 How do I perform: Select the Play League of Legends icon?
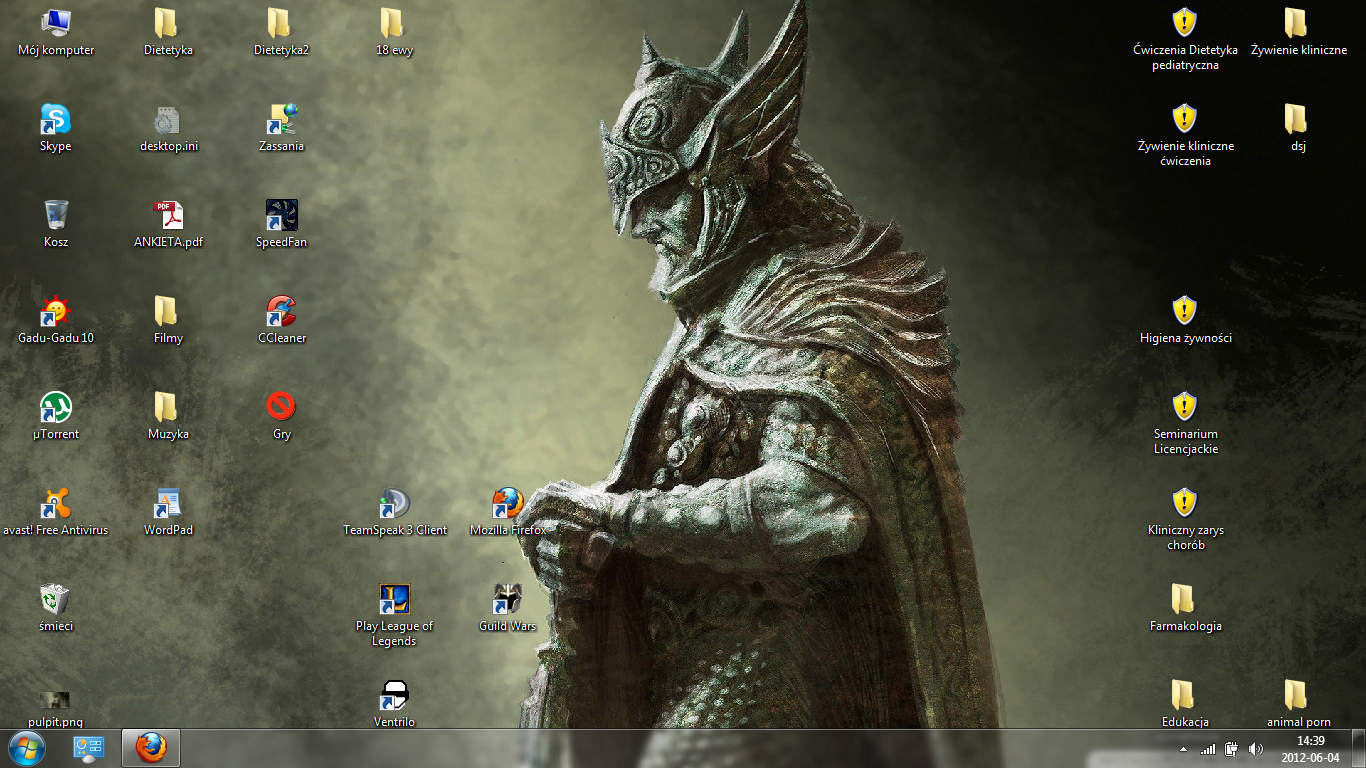coord(394,600)
